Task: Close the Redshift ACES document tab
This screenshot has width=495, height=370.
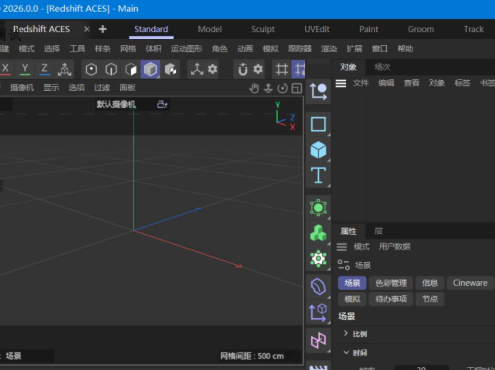Action: coord(87,29)
